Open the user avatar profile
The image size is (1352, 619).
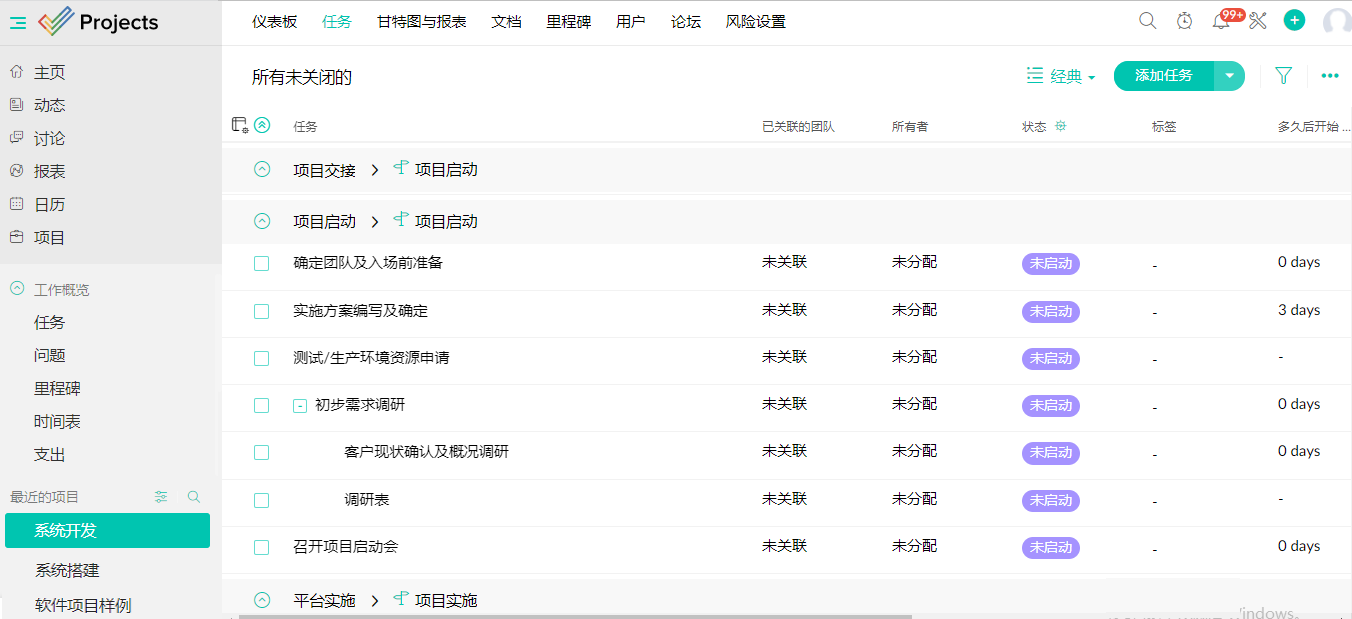[1337, 22]
